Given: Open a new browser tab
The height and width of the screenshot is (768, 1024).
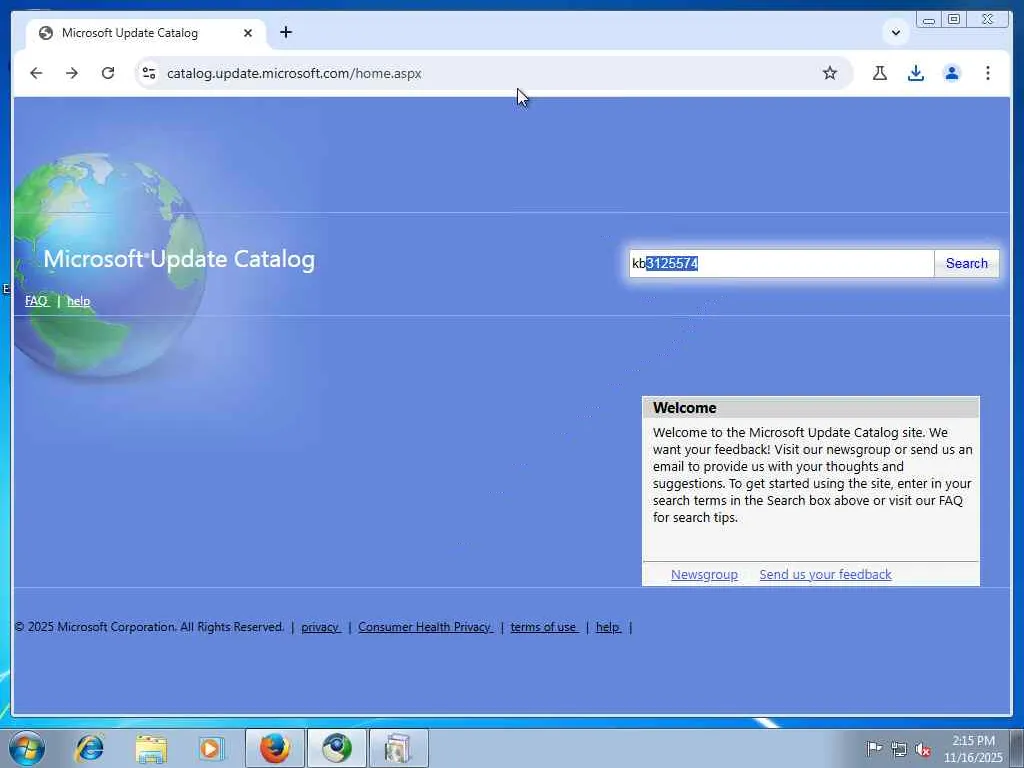Looking at the screenshot, I should click(286, 32).
